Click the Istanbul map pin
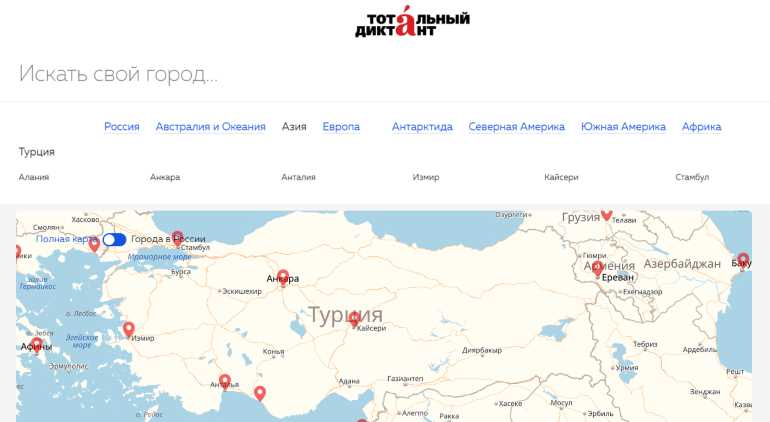The width and height of the screenshot is (770, 422). (177, 238)
